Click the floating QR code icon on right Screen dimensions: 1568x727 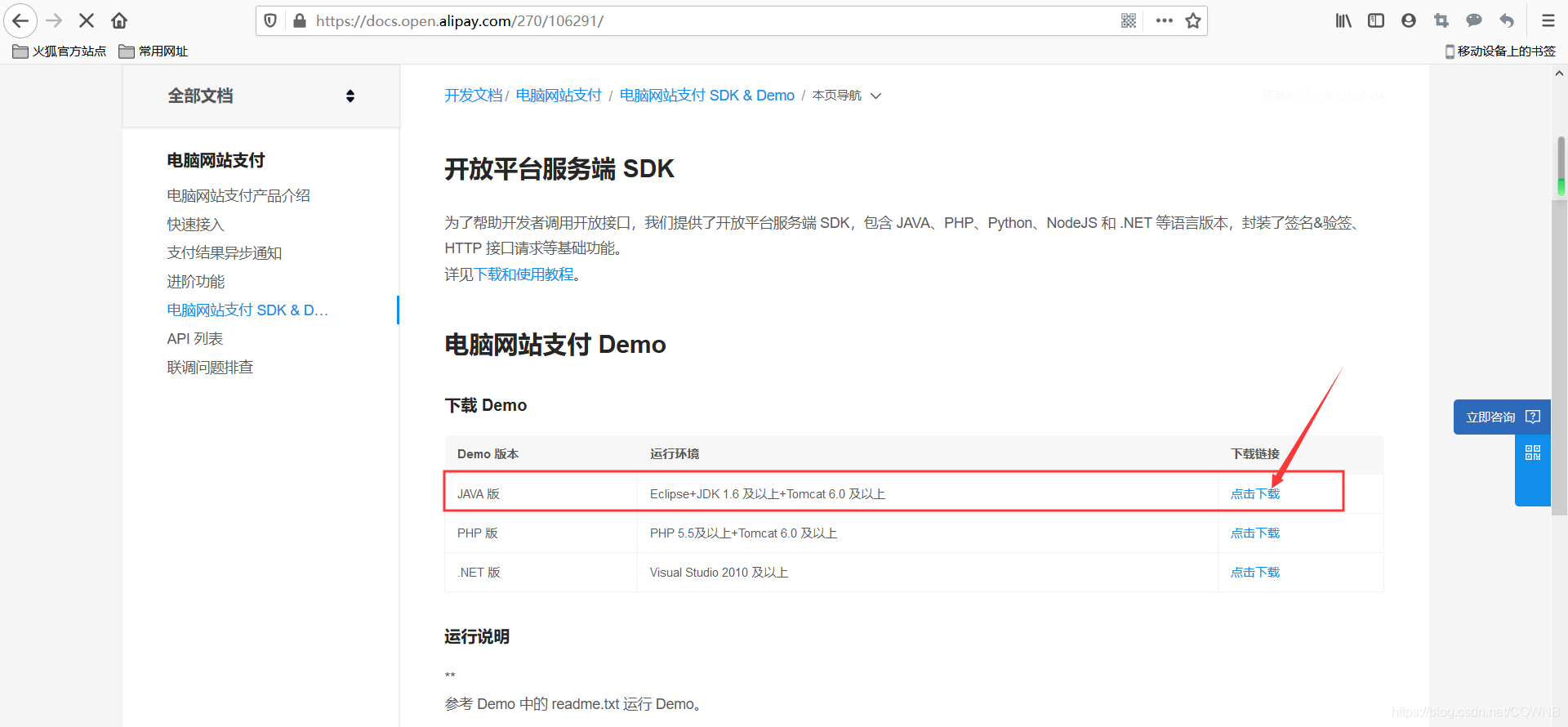[x=1533, y=453]
